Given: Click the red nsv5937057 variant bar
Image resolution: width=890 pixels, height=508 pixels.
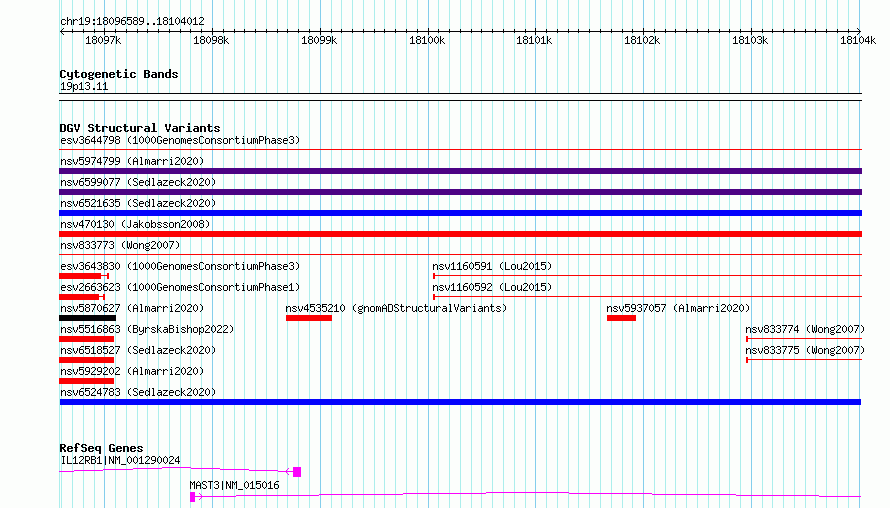Looking at the screenshot, I should click(x=622, y=318).
